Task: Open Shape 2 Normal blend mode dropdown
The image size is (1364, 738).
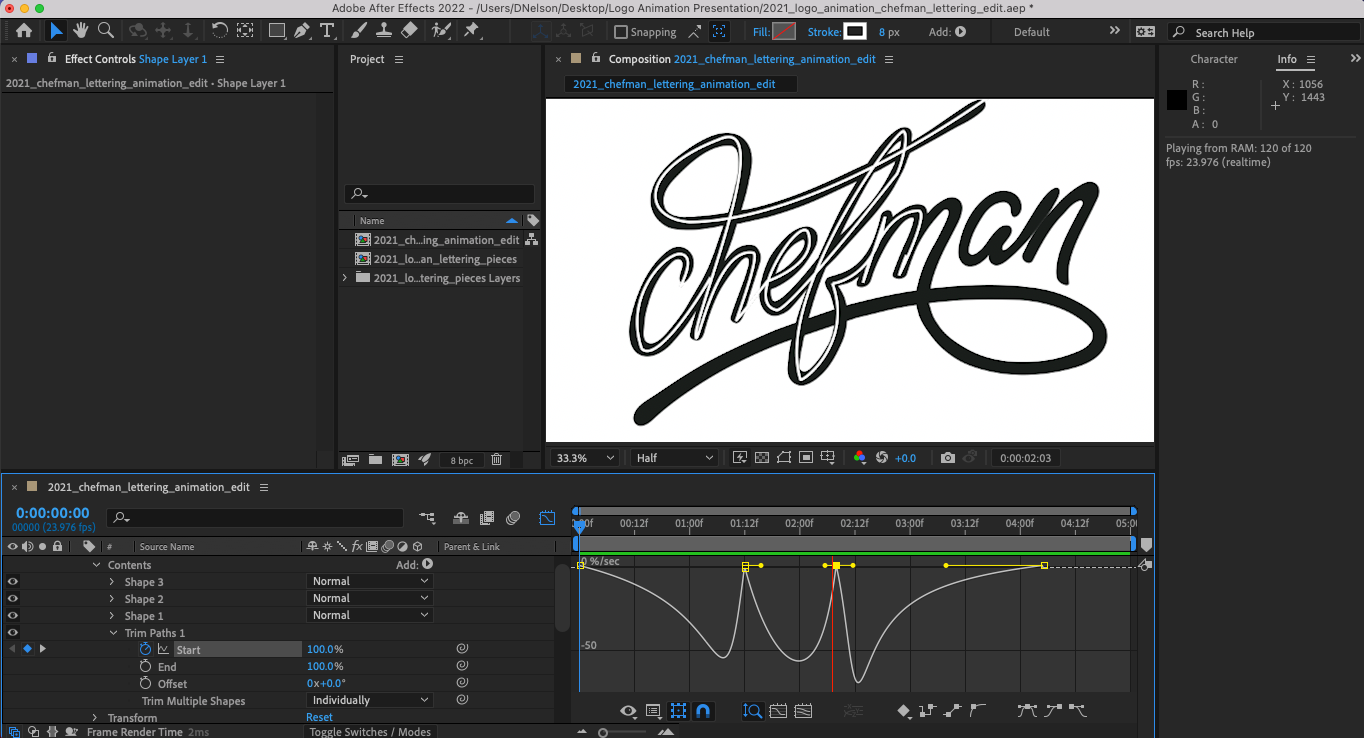Action: click(x=370, y=598)
